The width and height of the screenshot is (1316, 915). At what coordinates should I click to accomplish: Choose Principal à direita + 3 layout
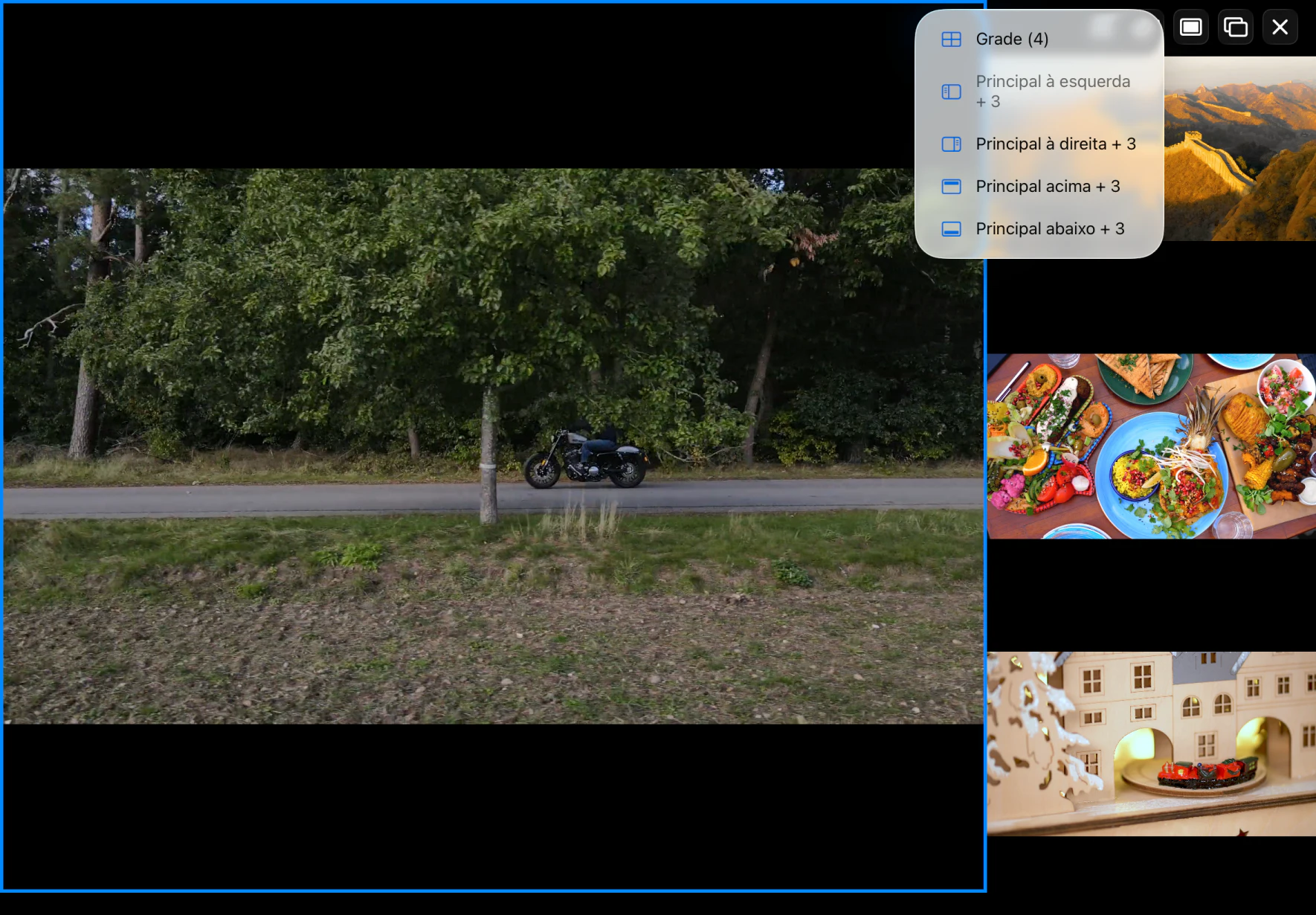pos(1039,144)
